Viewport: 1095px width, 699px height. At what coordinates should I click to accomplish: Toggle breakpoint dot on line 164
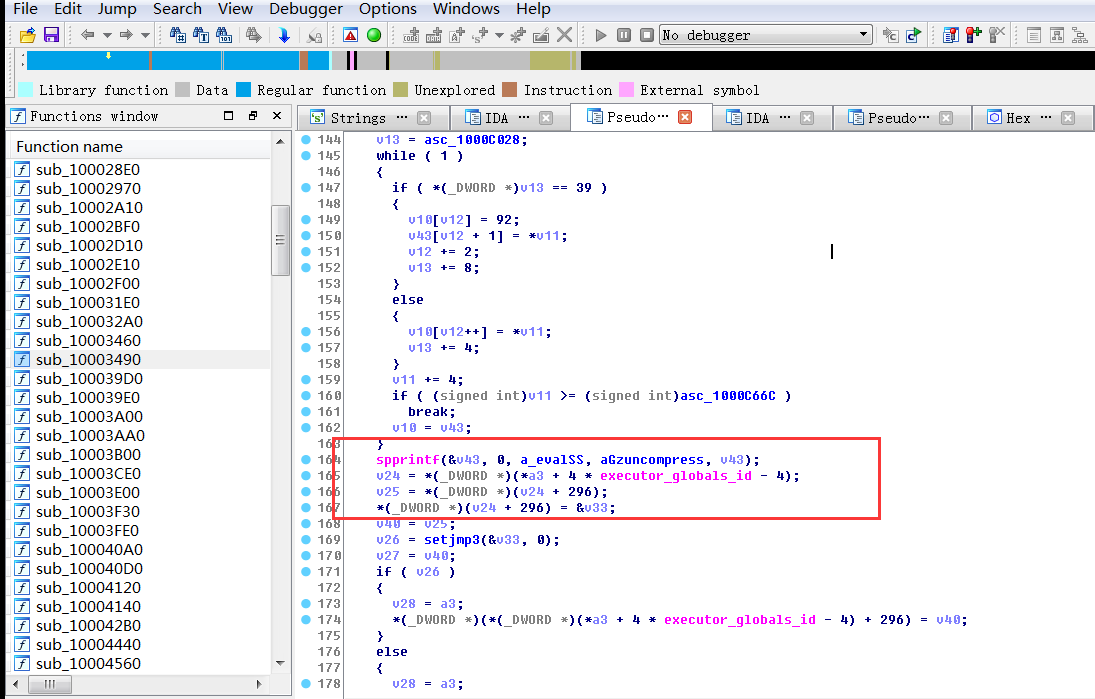[x=306, y=459]
